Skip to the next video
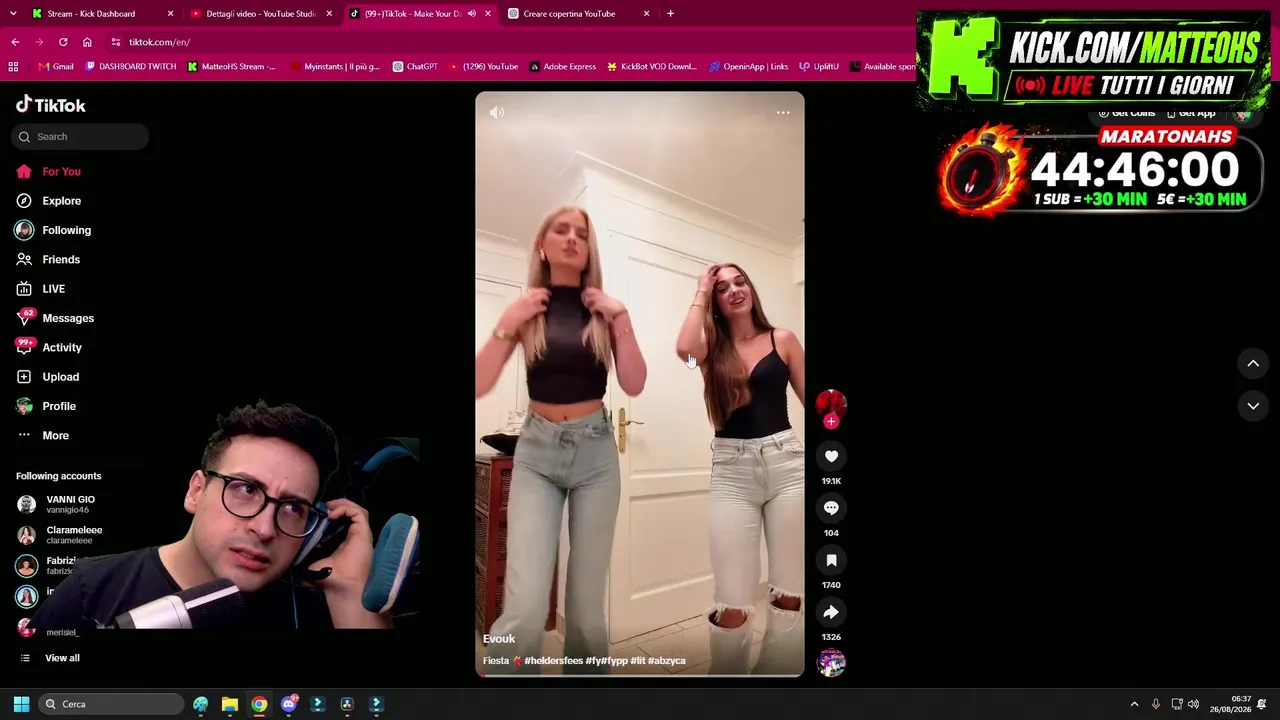 [1253, 406]
